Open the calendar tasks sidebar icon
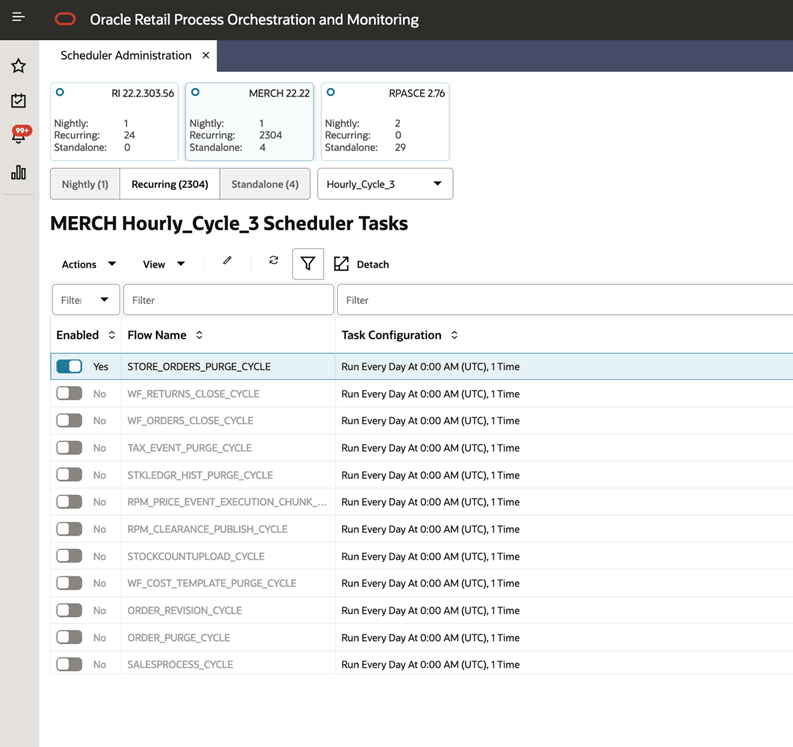This screenshot has height=747, width=793. (x=19, y=101)
